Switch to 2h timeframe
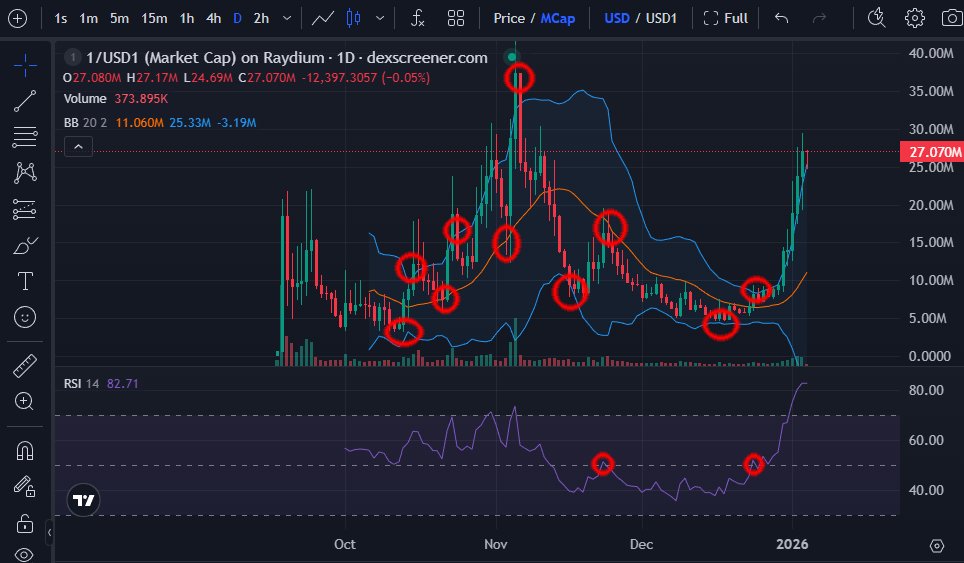The height and width of the screenshot is (563, 964). (261, 18)
